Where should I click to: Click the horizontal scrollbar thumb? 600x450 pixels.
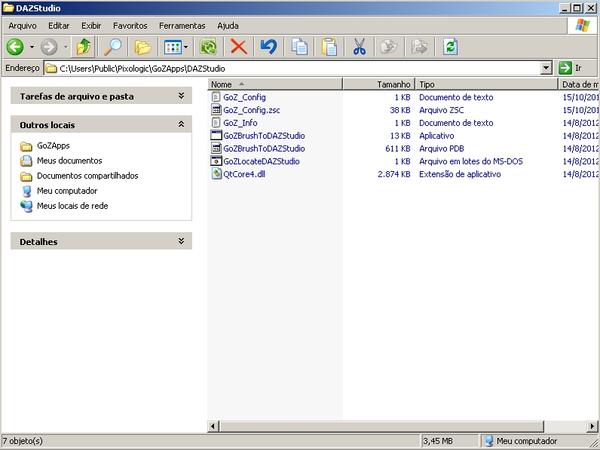(381, 426)
